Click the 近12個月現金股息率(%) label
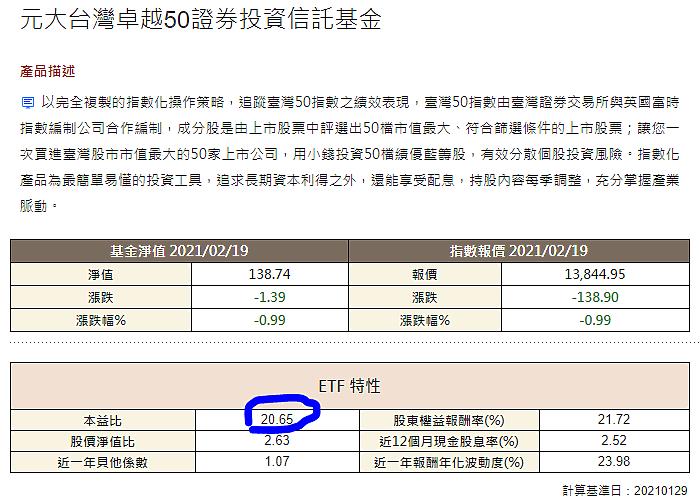 click(449, 441)
